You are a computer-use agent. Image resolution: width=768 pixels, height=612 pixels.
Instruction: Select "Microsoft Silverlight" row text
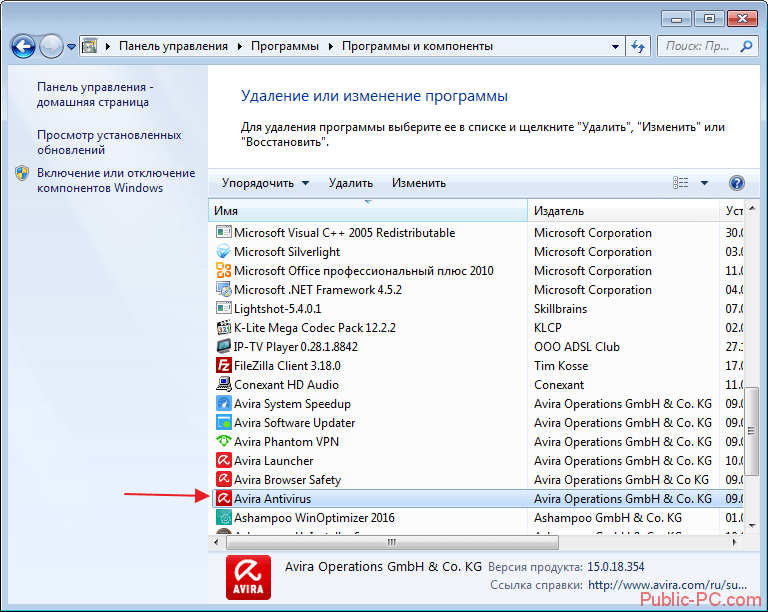[x=287, y=252]
